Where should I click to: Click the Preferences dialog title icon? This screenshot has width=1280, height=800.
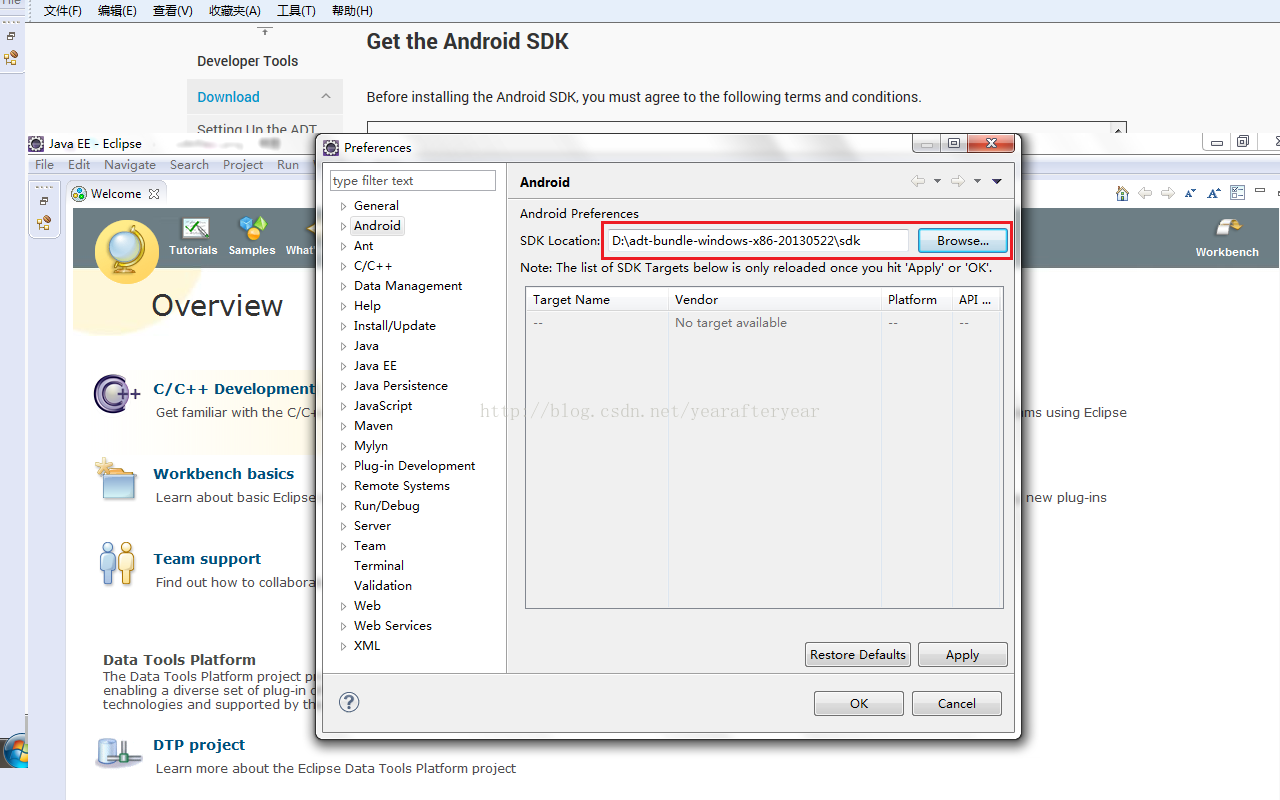331,148
